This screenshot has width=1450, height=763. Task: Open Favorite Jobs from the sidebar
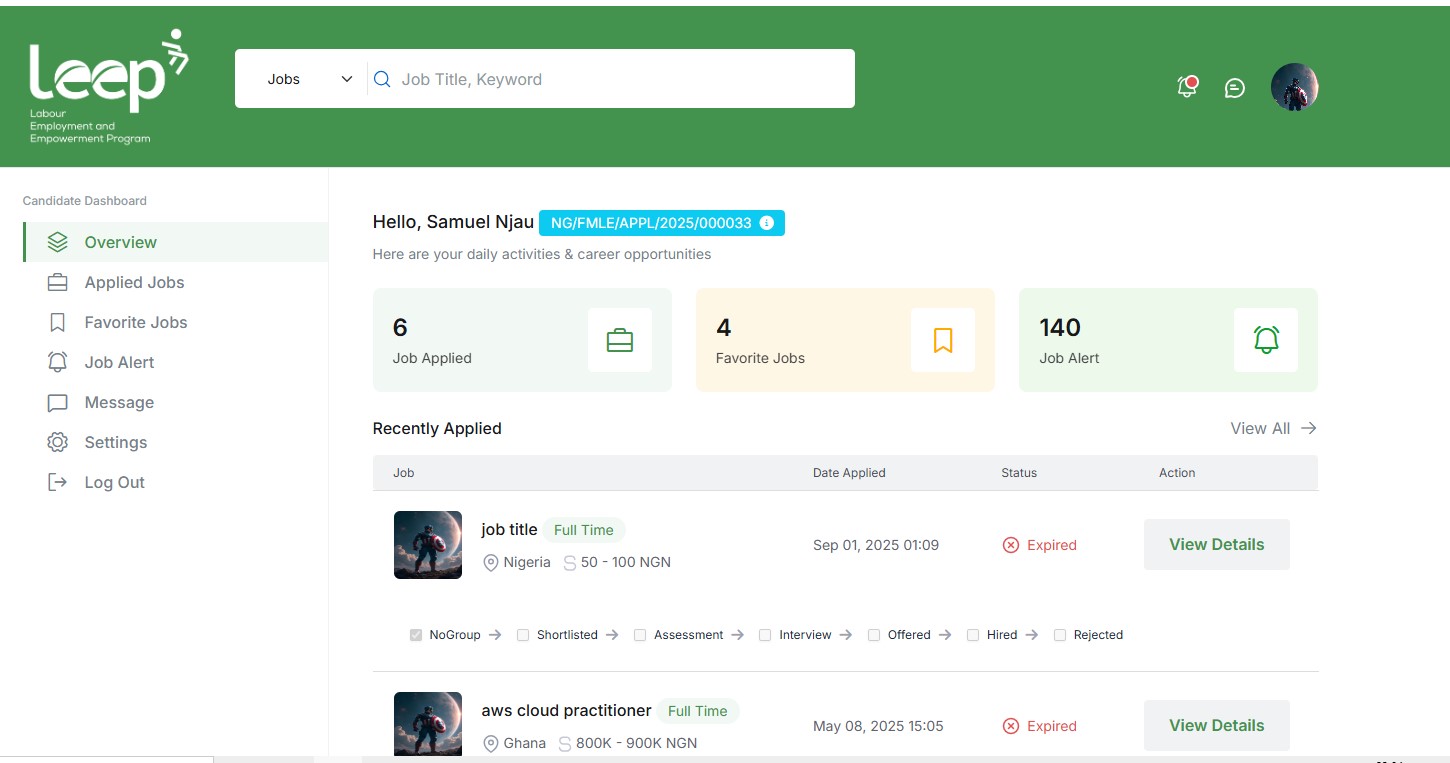pos(135,322)
